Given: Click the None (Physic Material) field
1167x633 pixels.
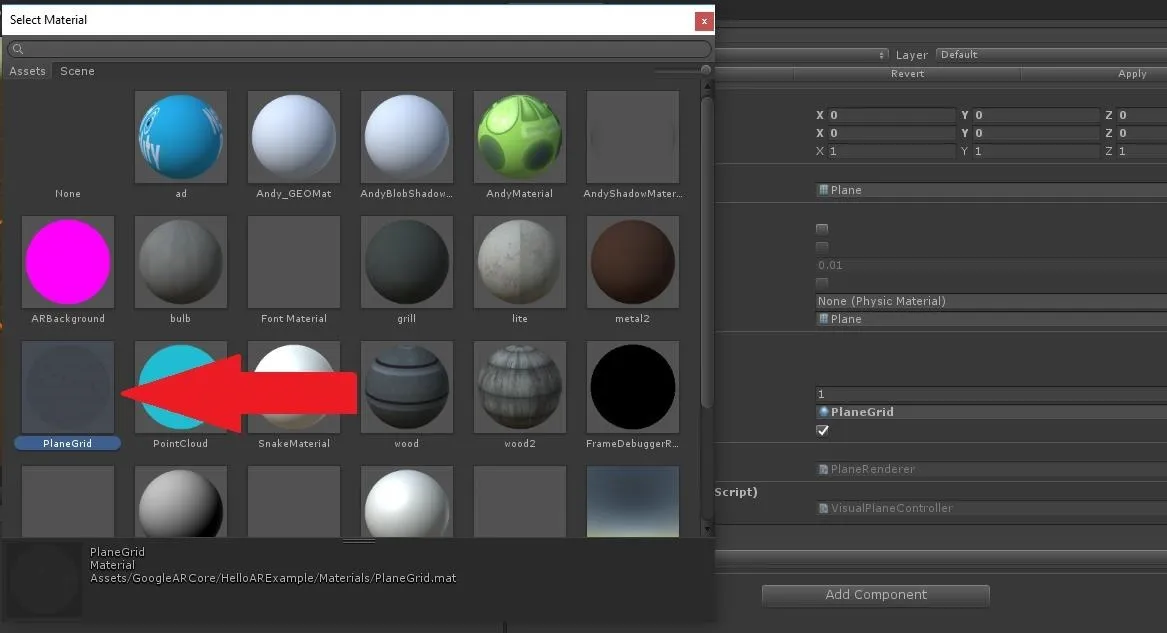Looking at the screenshot, I should pos(991,301).
